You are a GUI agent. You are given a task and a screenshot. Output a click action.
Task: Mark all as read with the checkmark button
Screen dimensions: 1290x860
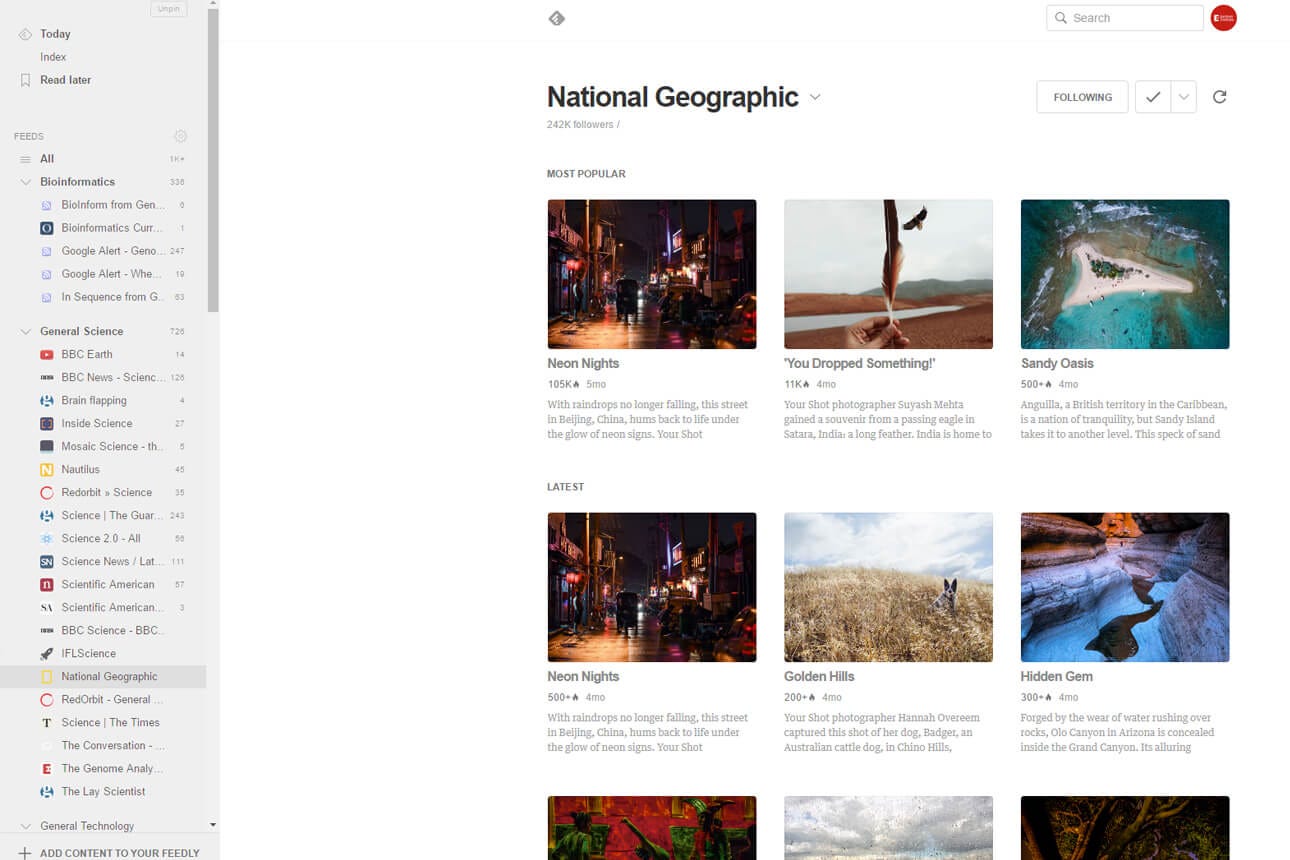click(1153, 97)
